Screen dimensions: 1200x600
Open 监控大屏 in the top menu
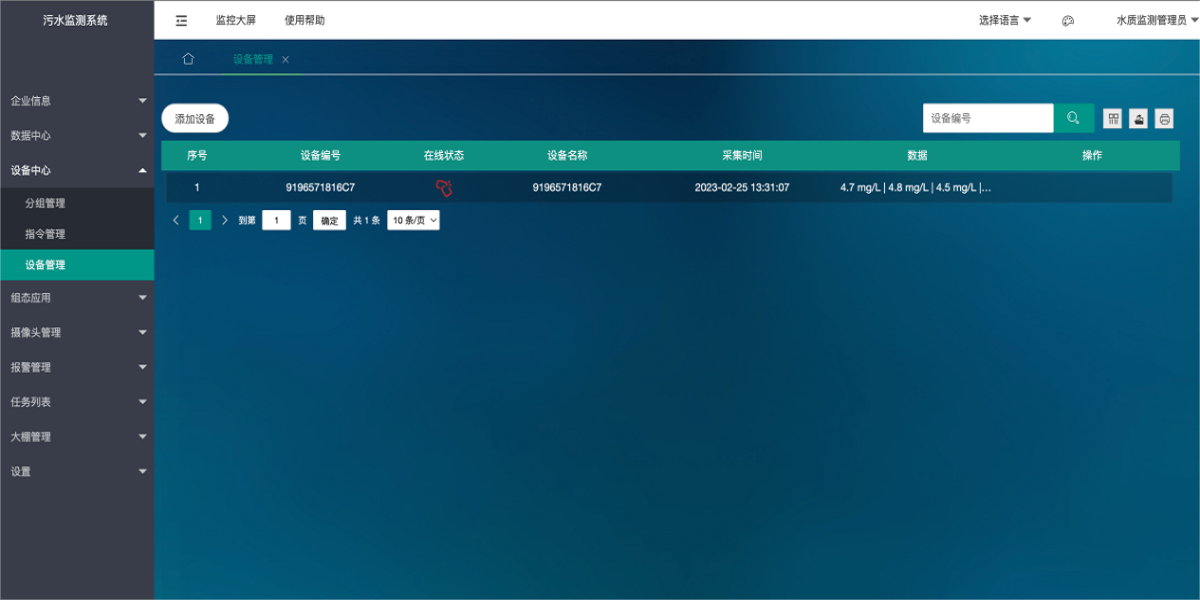(236, 20)
